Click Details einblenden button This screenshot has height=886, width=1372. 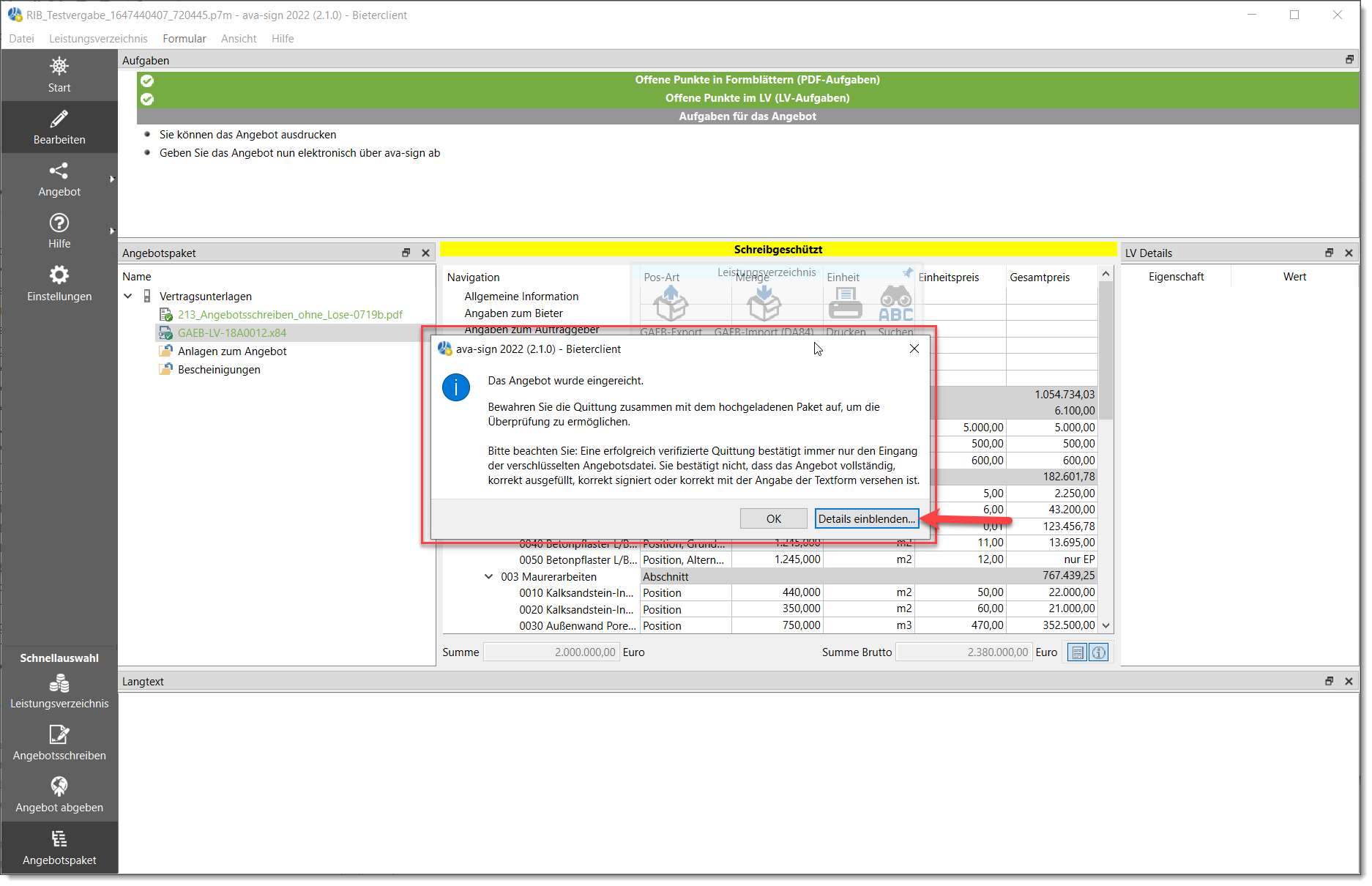[867, 518]
